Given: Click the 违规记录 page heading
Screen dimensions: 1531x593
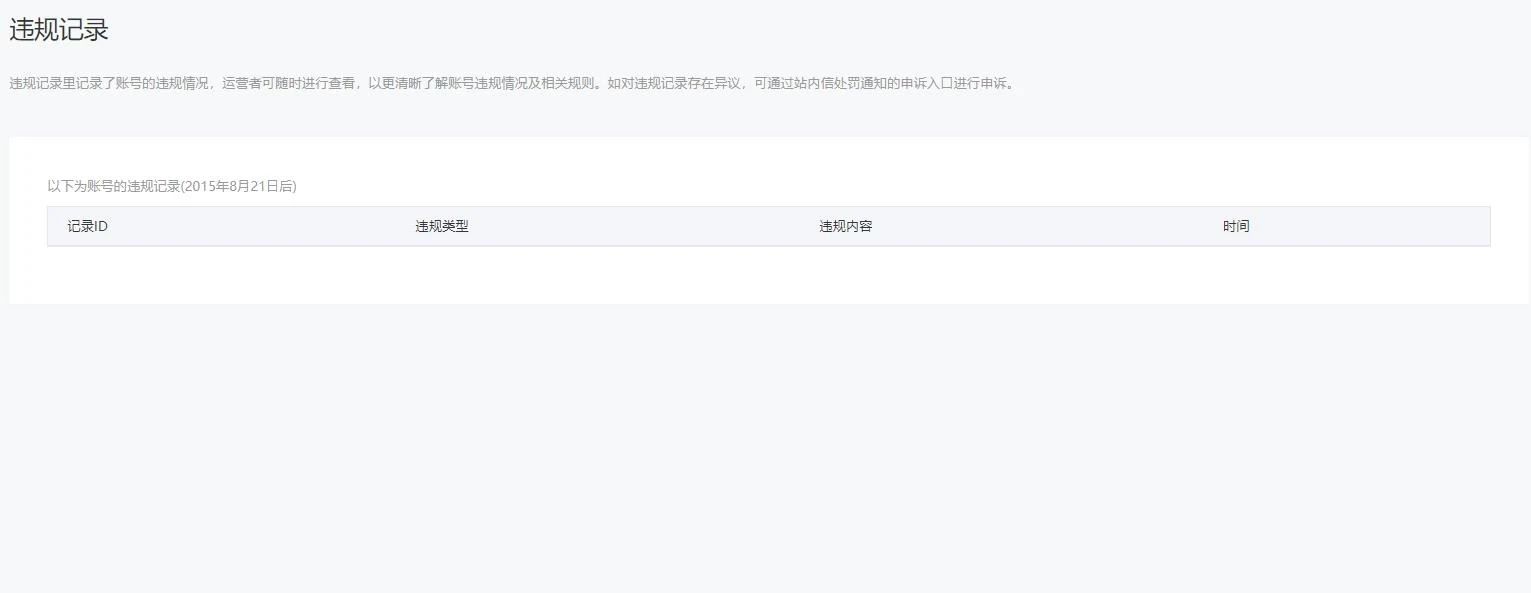Looking at the screenshot, I should tap(59, 30).
